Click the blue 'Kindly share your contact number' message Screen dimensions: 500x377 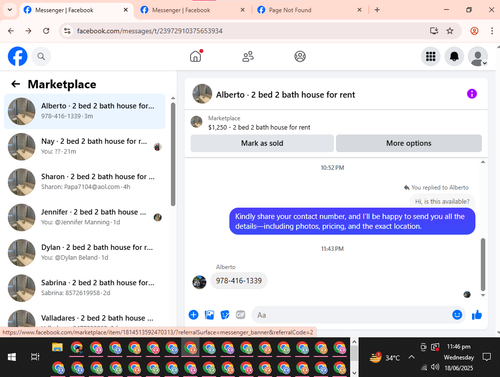(352, 221)
